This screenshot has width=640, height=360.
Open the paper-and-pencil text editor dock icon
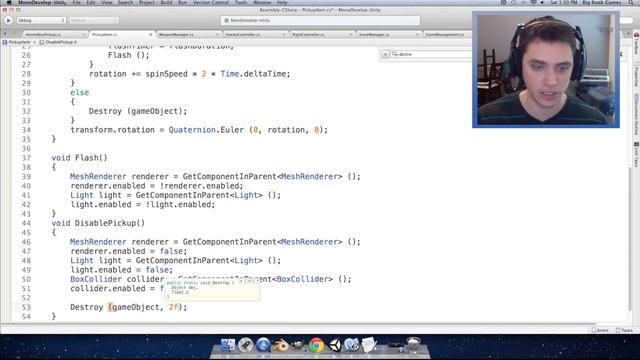(x=369, y=345)
